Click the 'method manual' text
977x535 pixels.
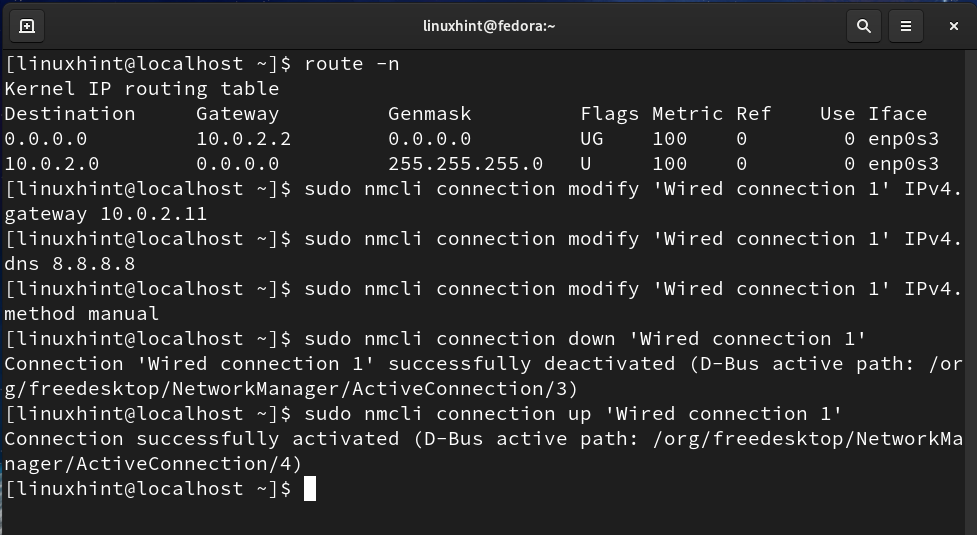tap(81, 314)
